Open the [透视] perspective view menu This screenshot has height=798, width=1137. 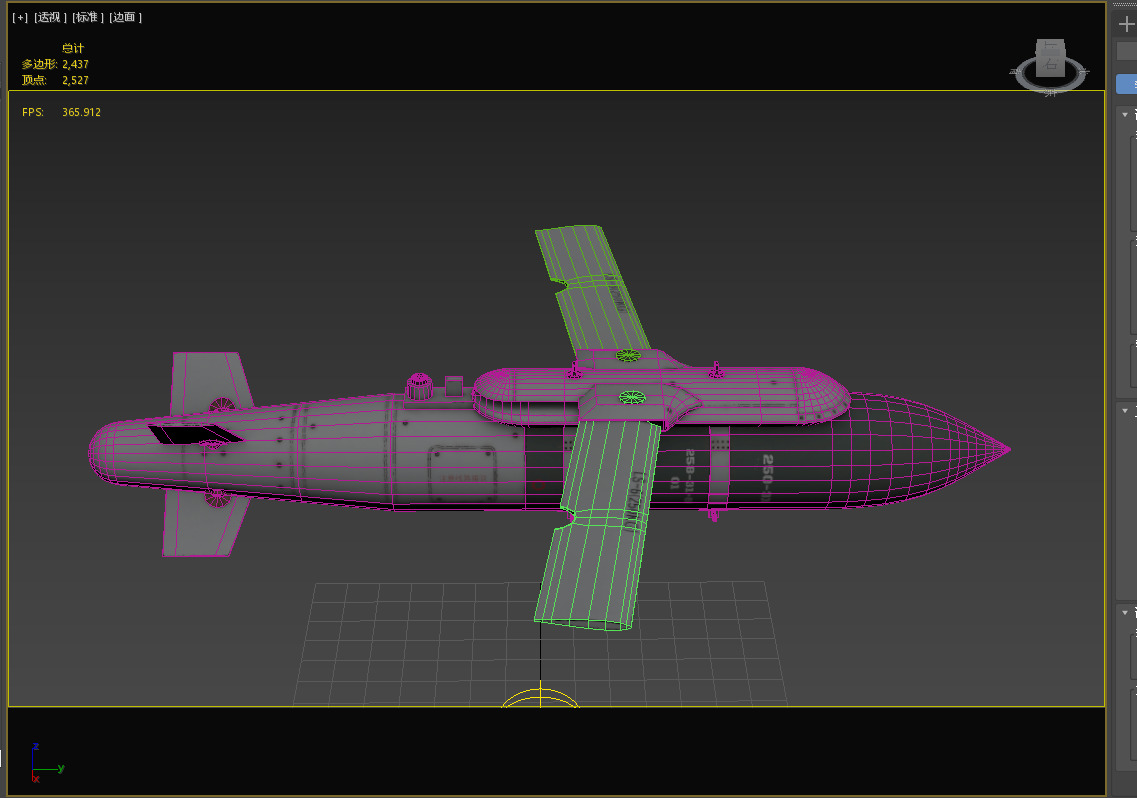(x=50, y=17)
